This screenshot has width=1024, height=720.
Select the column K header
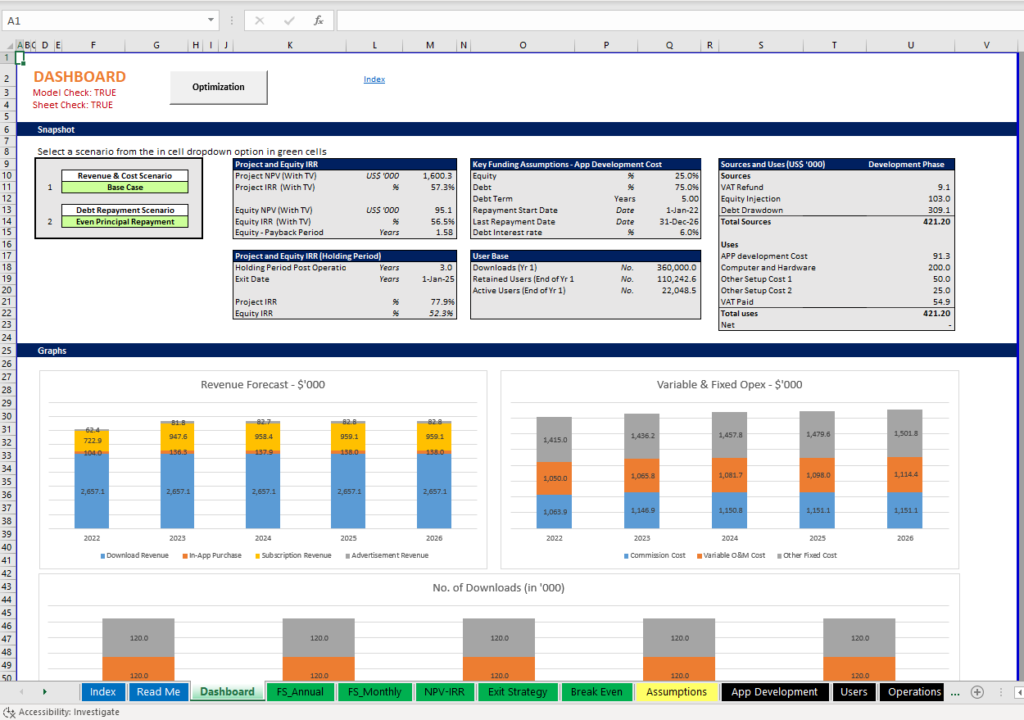(290, 45)
